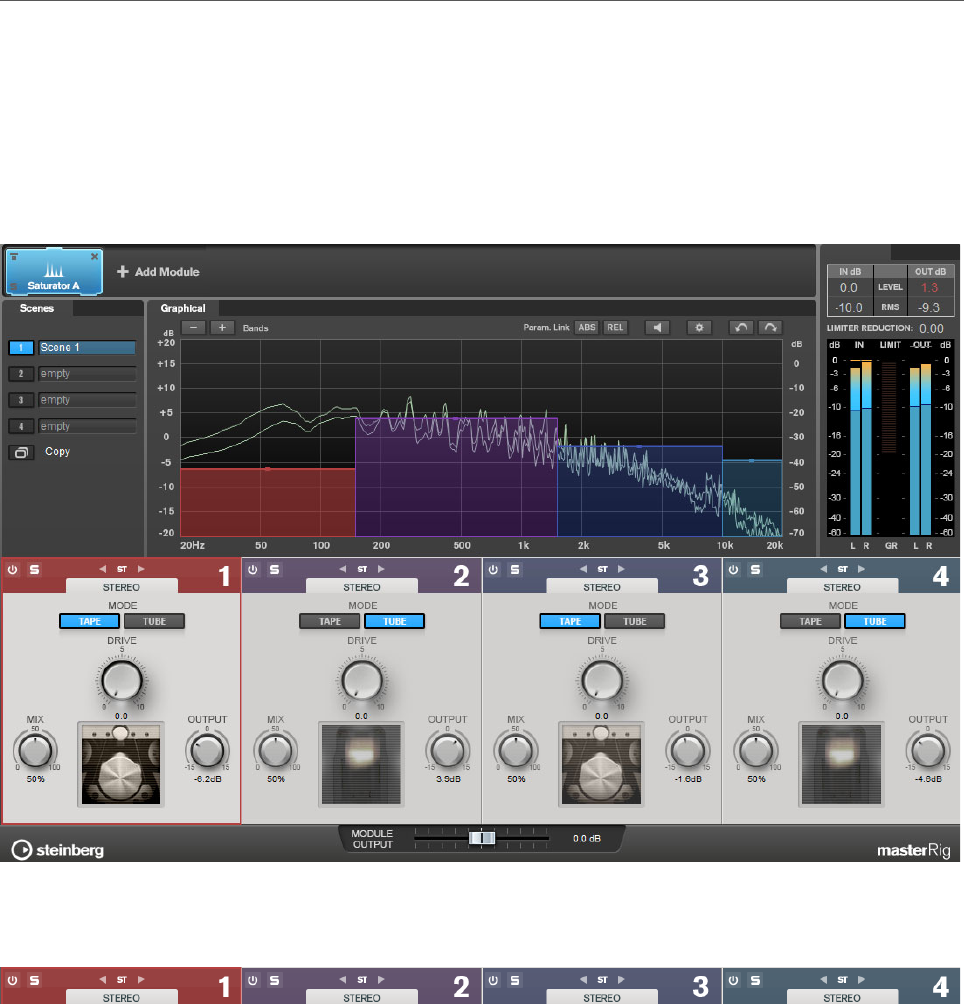
Task: Click Add Module button
Action: click(158, 272)
